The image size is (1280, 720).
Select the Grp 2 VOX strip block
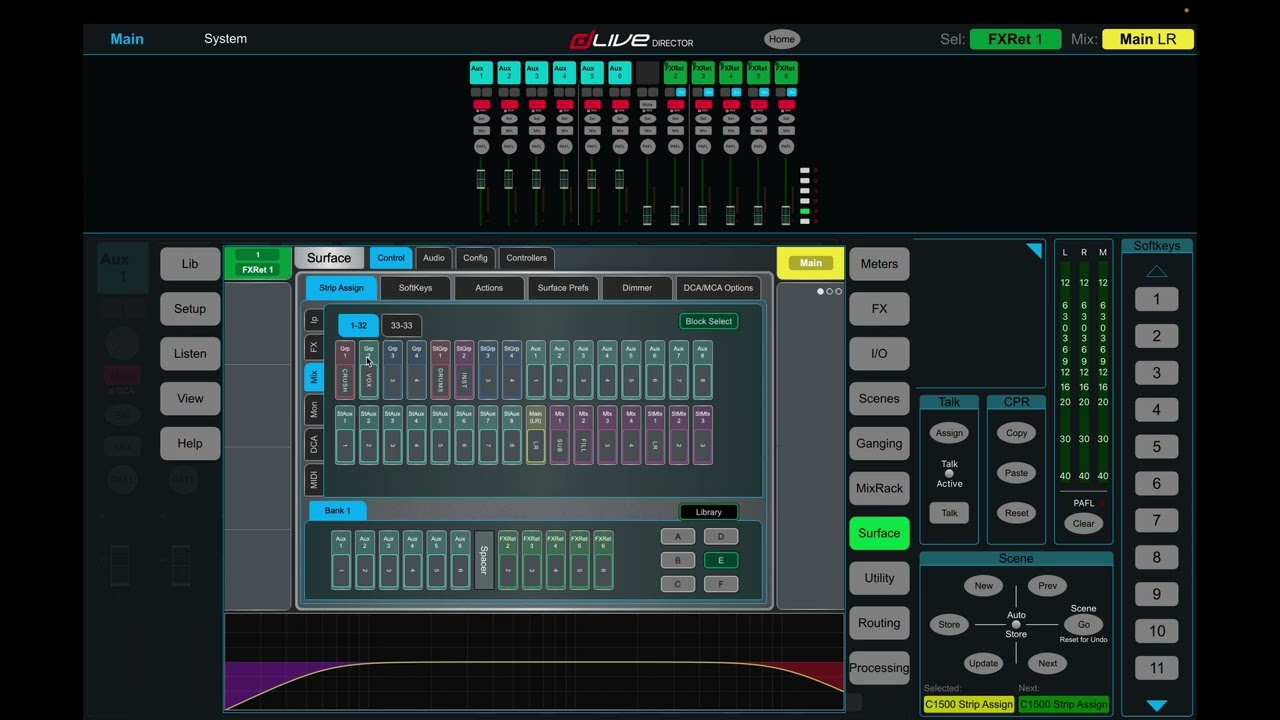tap(369, 370)
